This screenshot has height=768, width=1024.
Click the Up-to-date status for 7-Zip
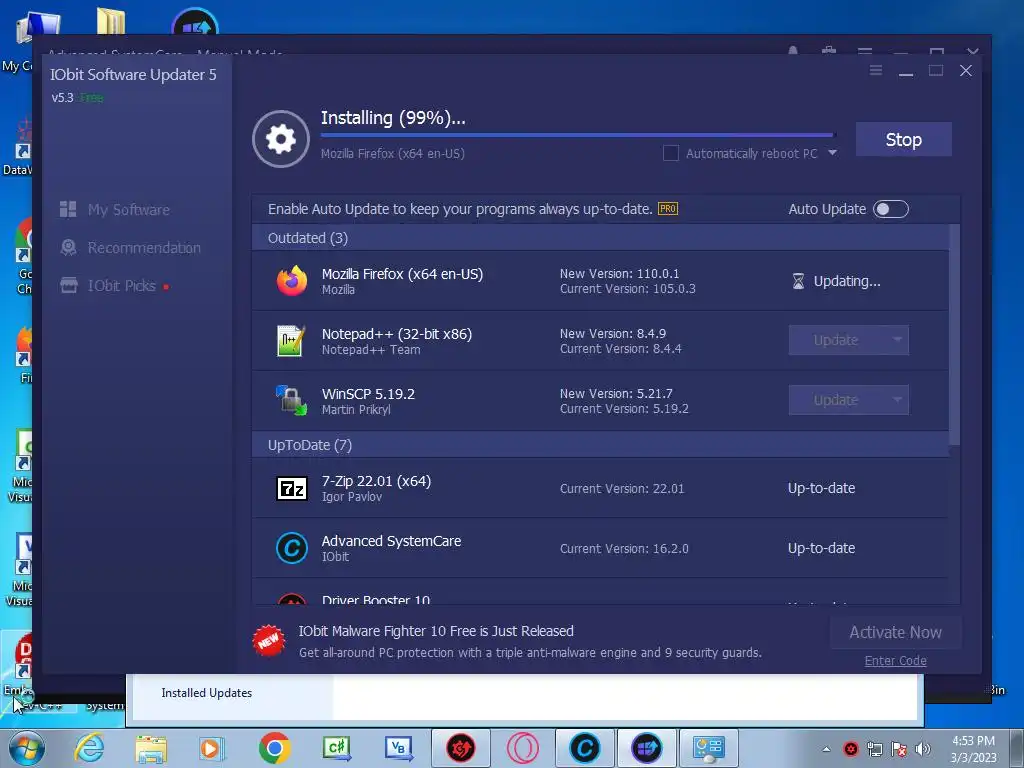pyautogui.click(x=821, y=488)
